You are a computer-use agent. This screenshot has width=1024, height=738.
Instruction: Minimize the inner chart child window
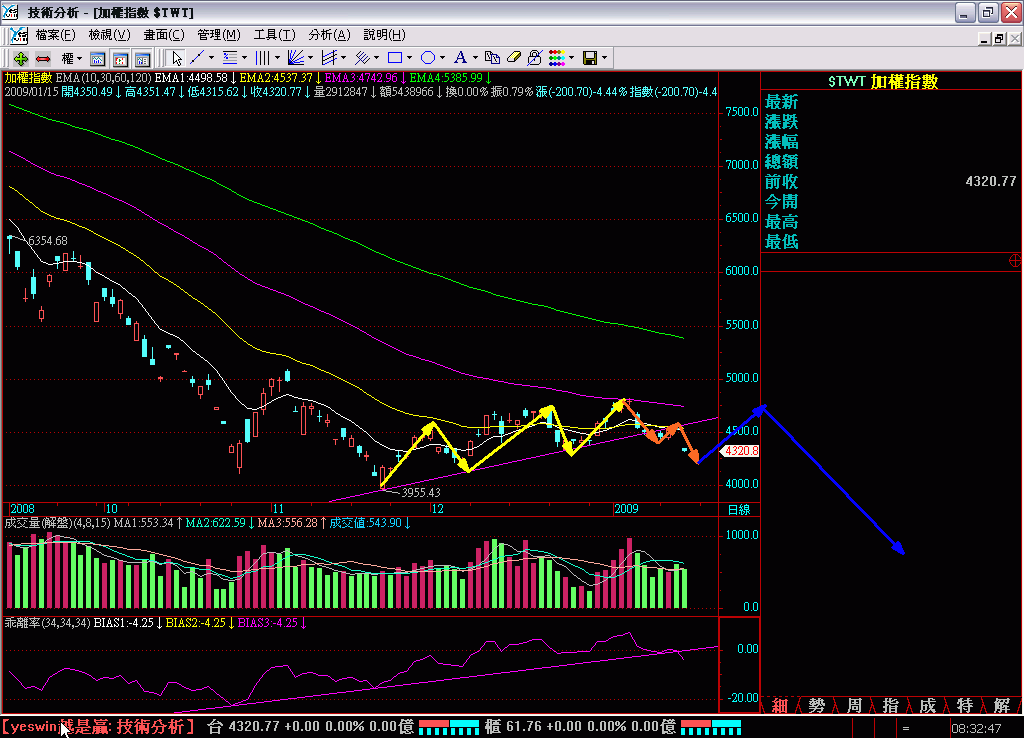[x=985, y=39]
